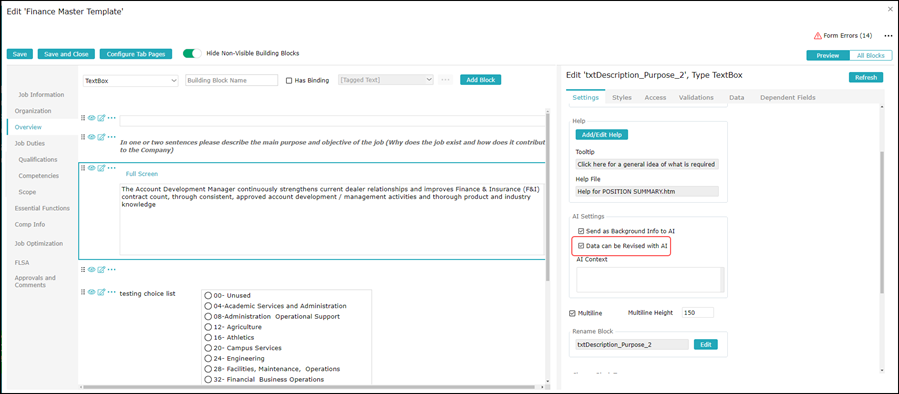Click Save and Close

[x=67, y=54]
